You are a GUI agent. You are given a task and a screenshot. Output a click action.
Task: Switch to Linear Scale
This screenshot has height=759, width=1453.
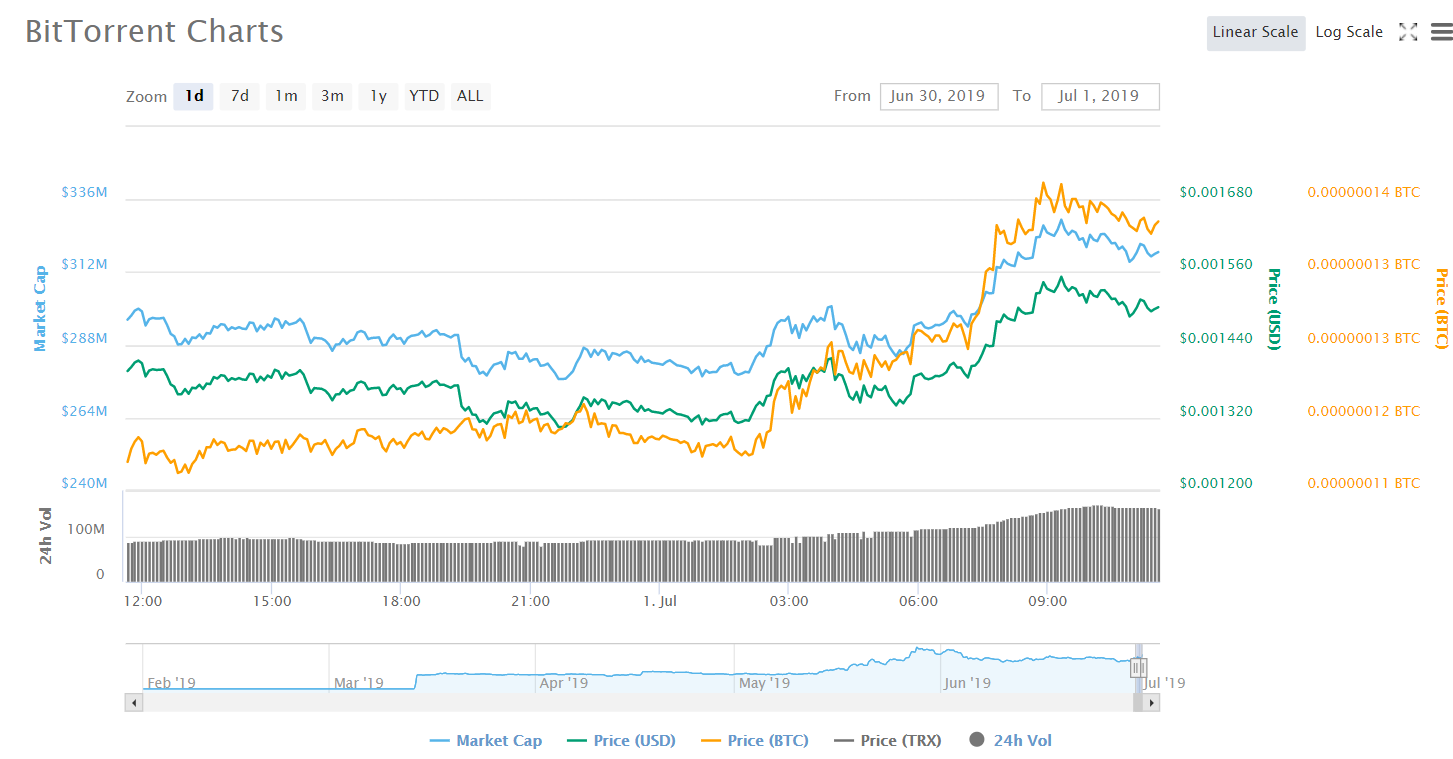pos(1255,32)
